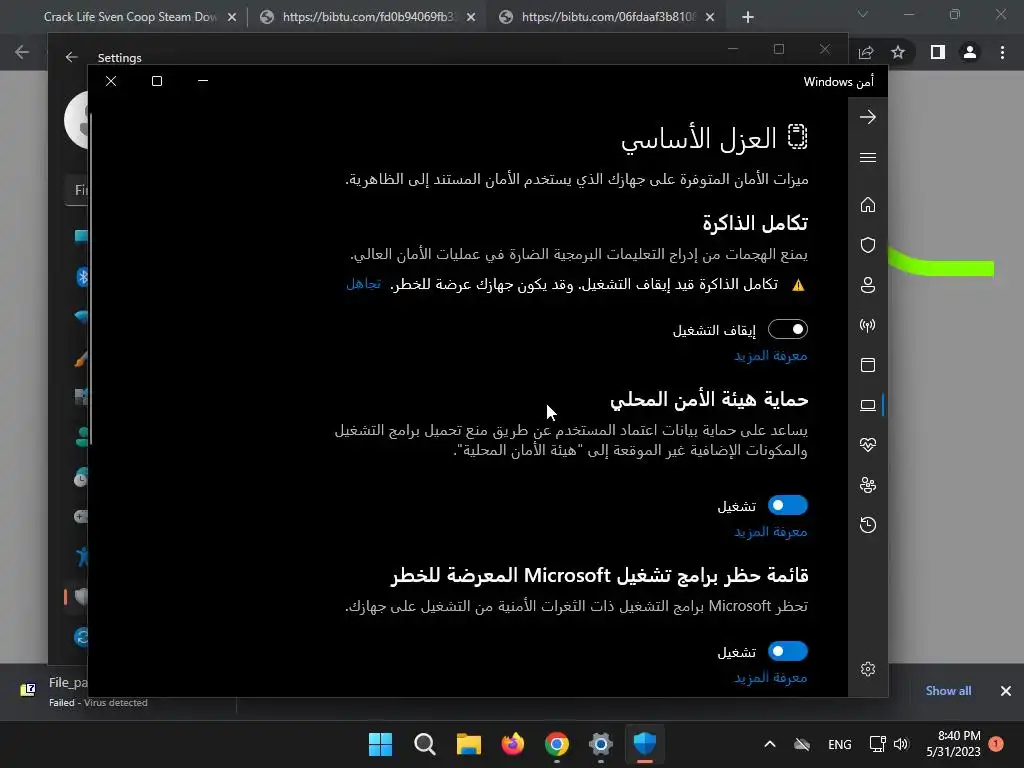
Task: Open Learn more link under Local Security Authority
Action: pos(771,532)
